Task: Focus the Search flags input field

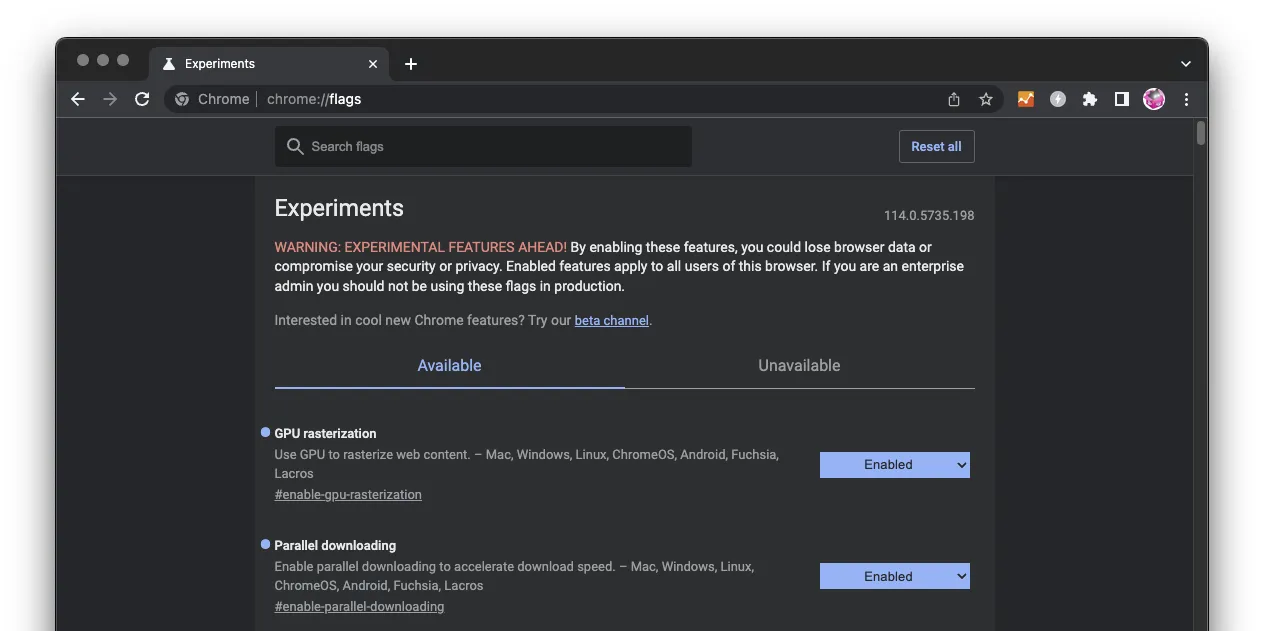Action: (483, 146)
